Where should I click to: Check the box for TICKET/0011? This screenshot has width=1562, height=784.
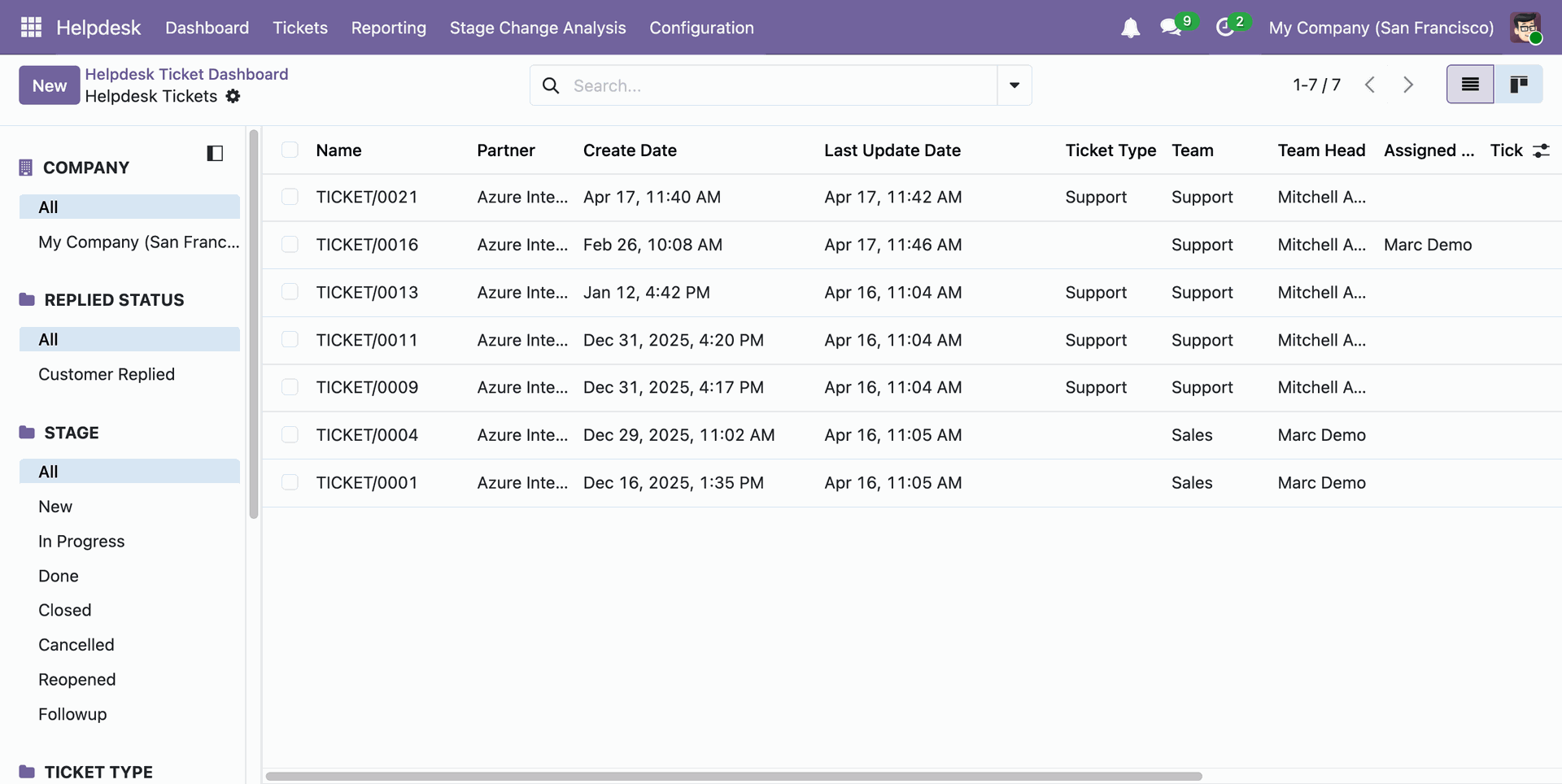pyautogui.click(x=290, y=339)
